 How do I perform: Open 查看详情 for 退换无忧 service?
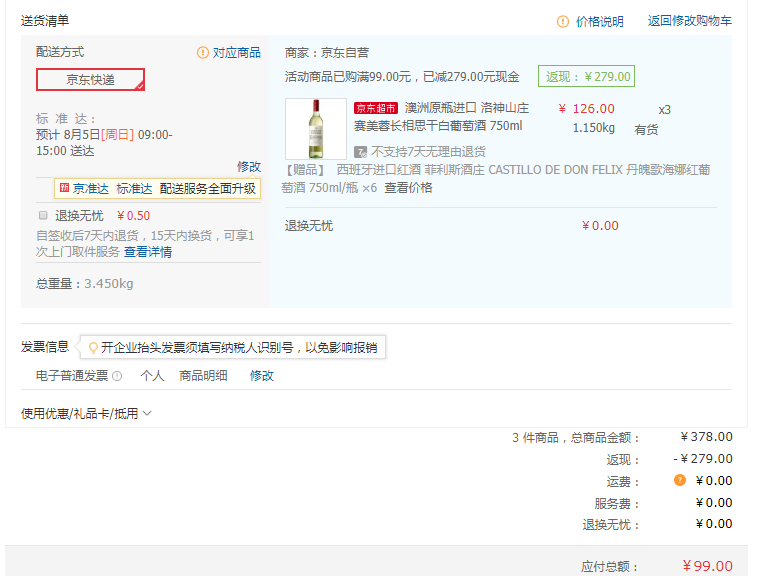[148, 252]
